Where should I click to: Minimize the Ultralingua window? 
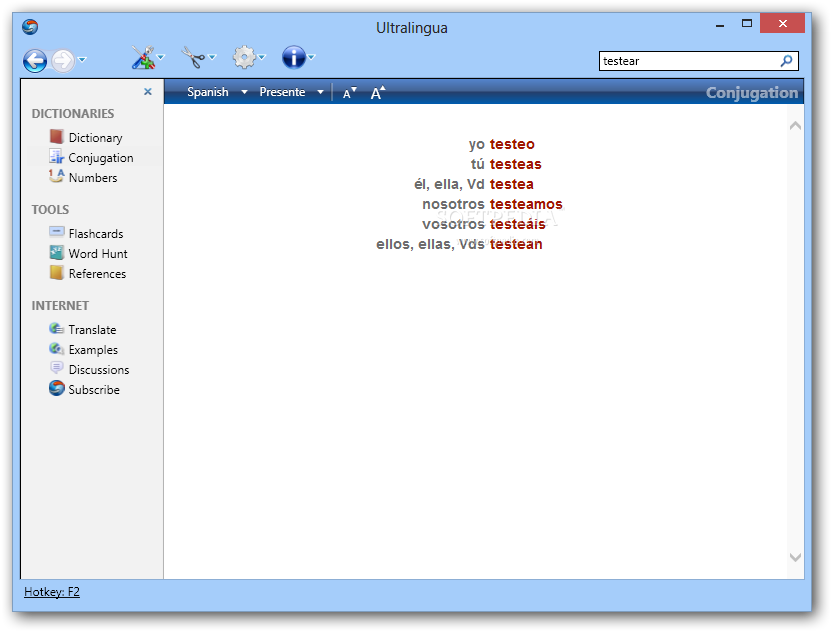[720, 24]
